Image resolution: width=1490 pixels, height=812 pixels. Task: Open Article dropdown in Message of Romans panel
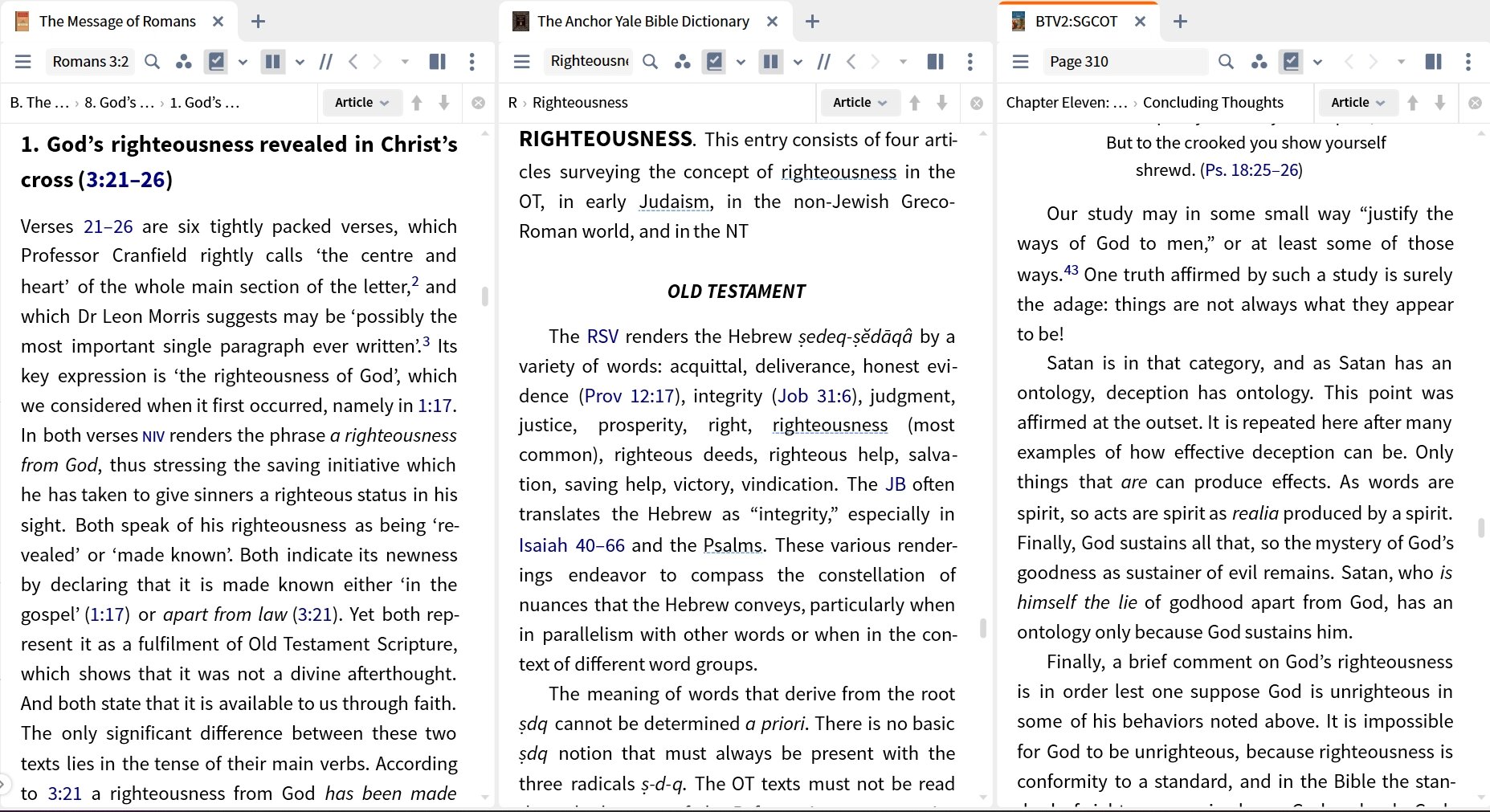coord(361,103)
